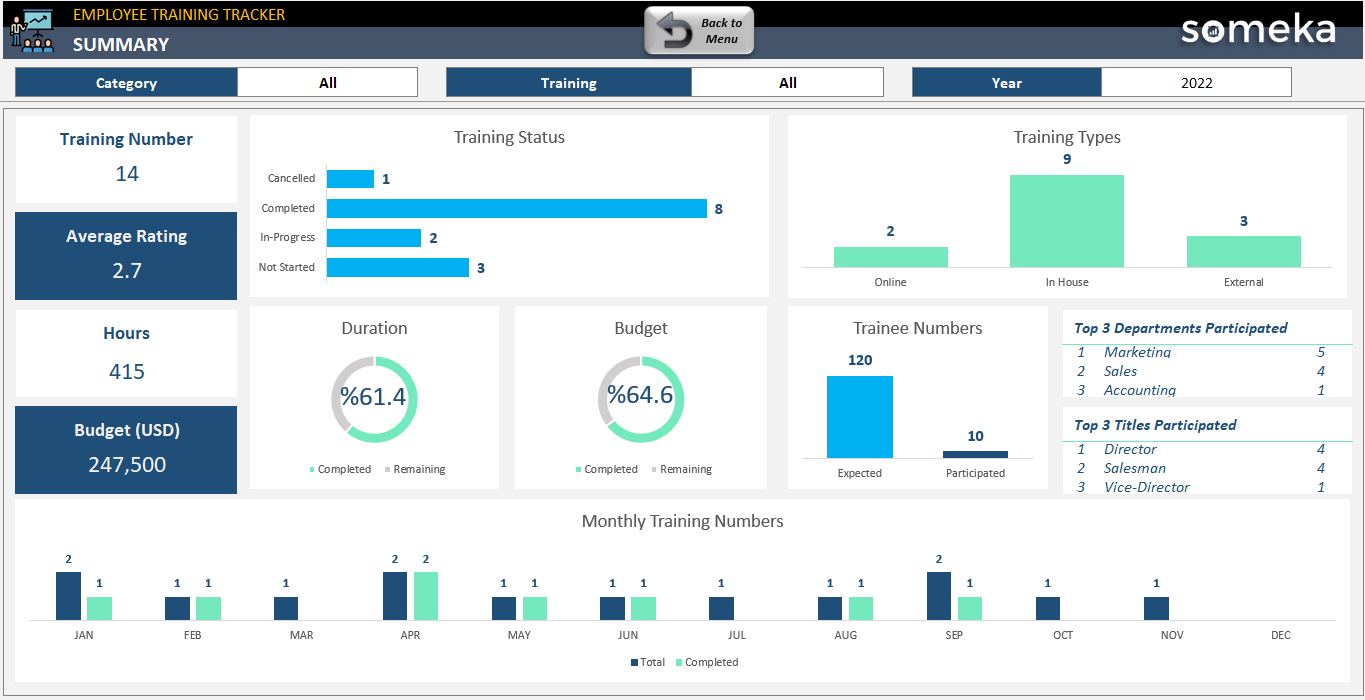Viewport: 1365px width, 700px height.
Task: Click the employee training tracker icon
Action: pos(30,30)
